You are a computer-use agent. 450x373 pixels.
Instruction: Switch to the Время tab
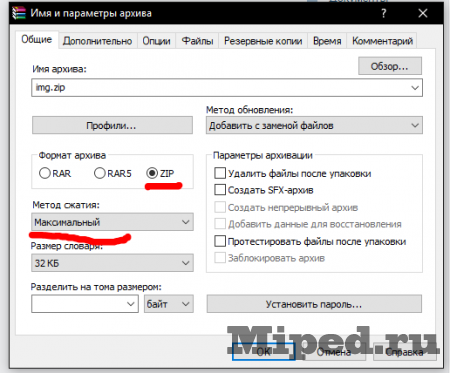pyautogui.click(x=327, y=41)
